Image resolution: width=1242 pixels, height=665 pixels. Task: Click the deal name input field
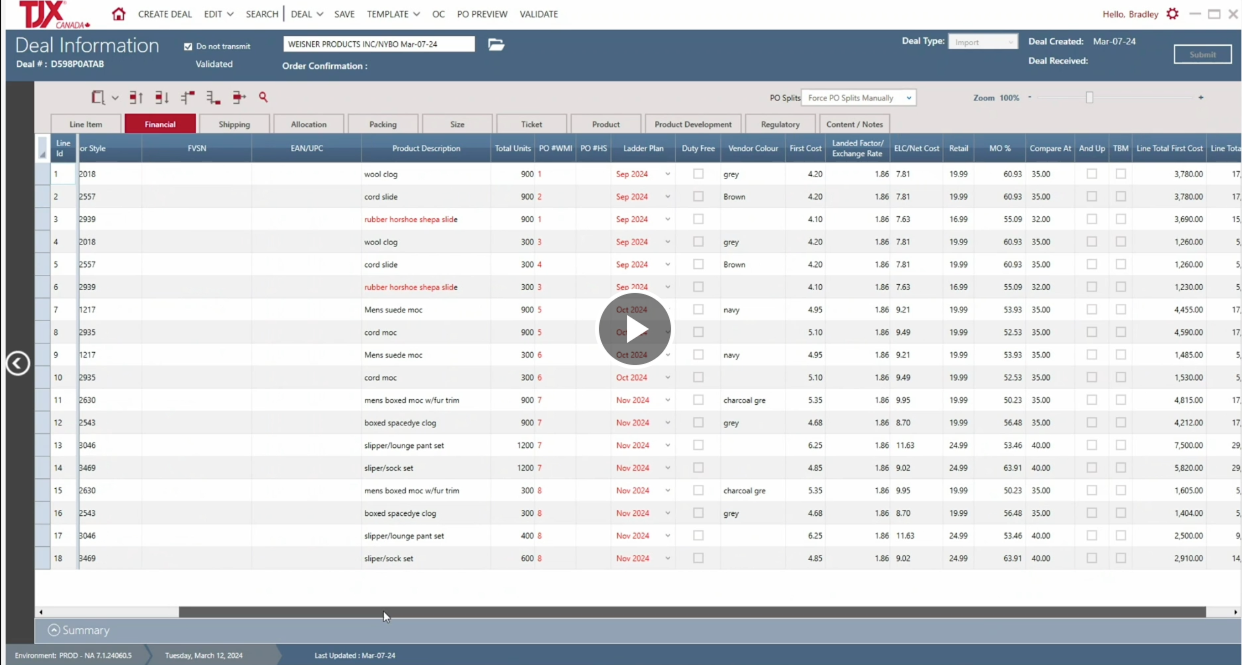(x=379, y=44)
